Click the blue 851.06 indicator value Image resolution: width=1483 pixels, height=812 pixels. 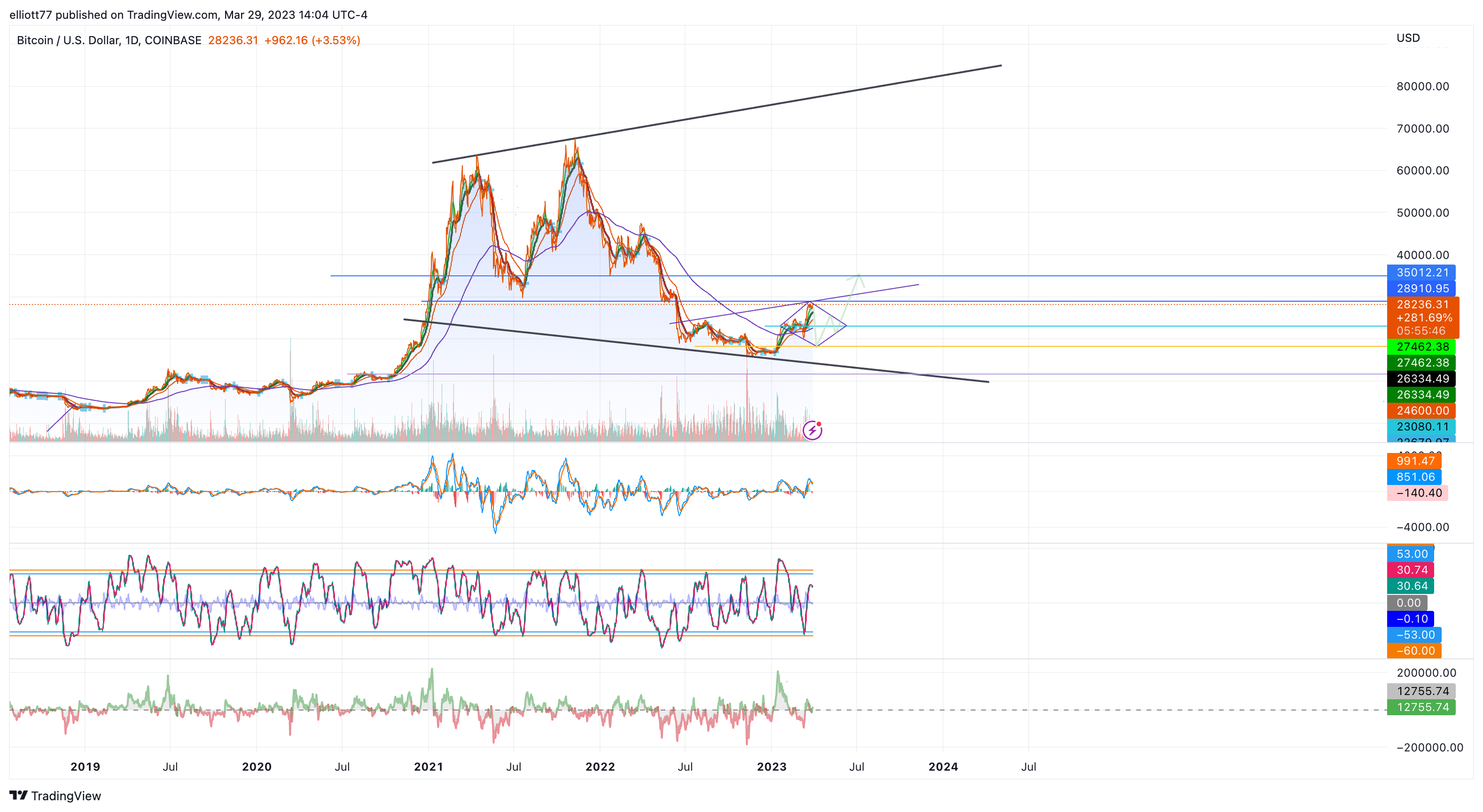point(1414,477)
